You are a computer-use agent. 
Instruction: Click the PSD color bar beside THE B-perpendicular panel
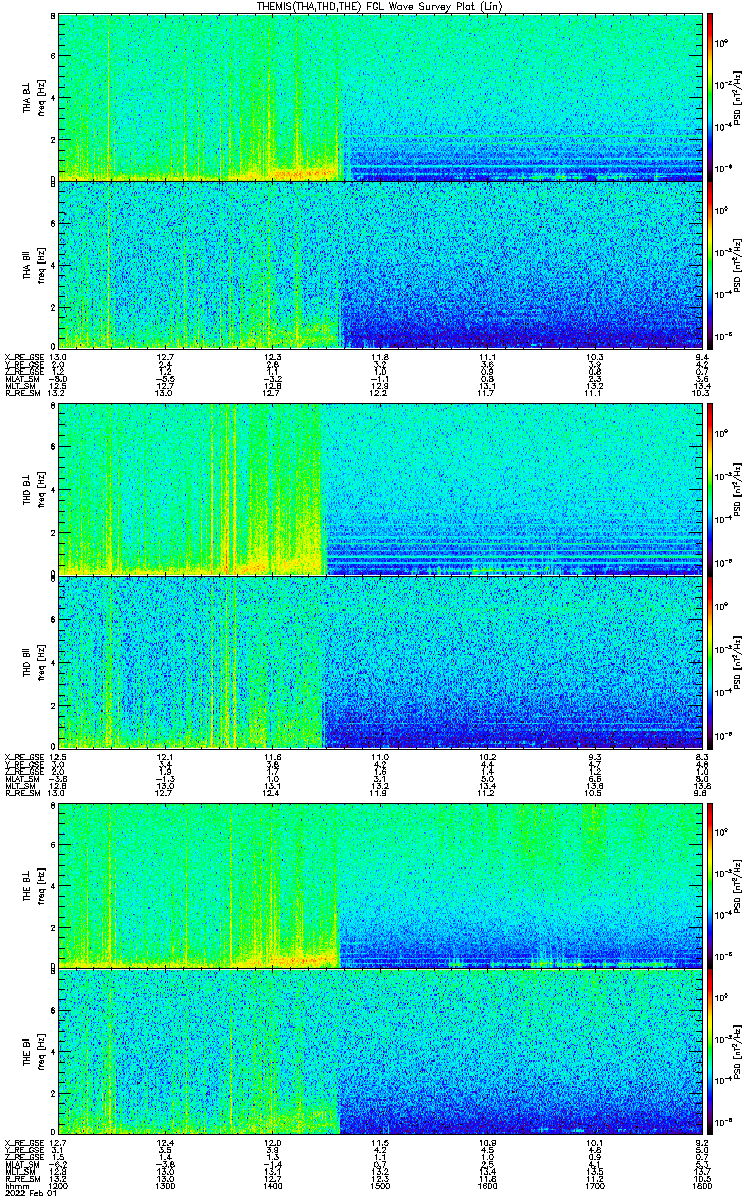pos(711,885)
